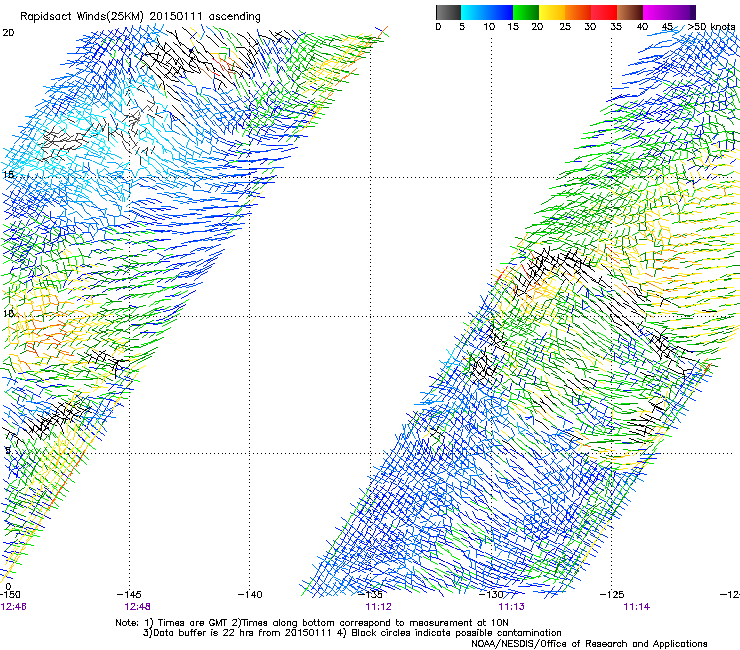Click the '45' legend scale number
This screenshot has height=650, width=740.
[667, 26]
